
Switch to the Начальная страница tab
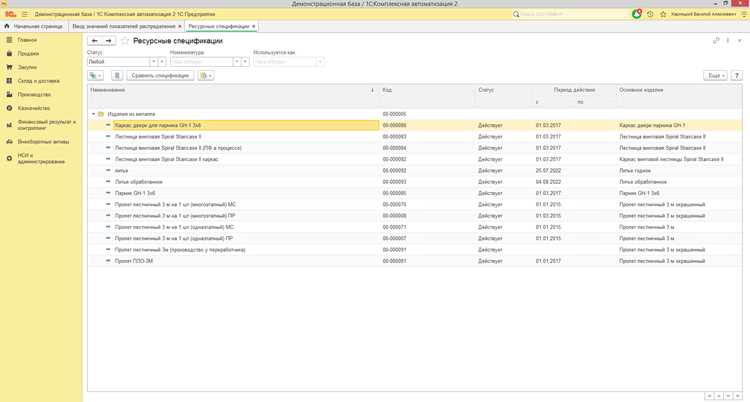tap(34, 26)
